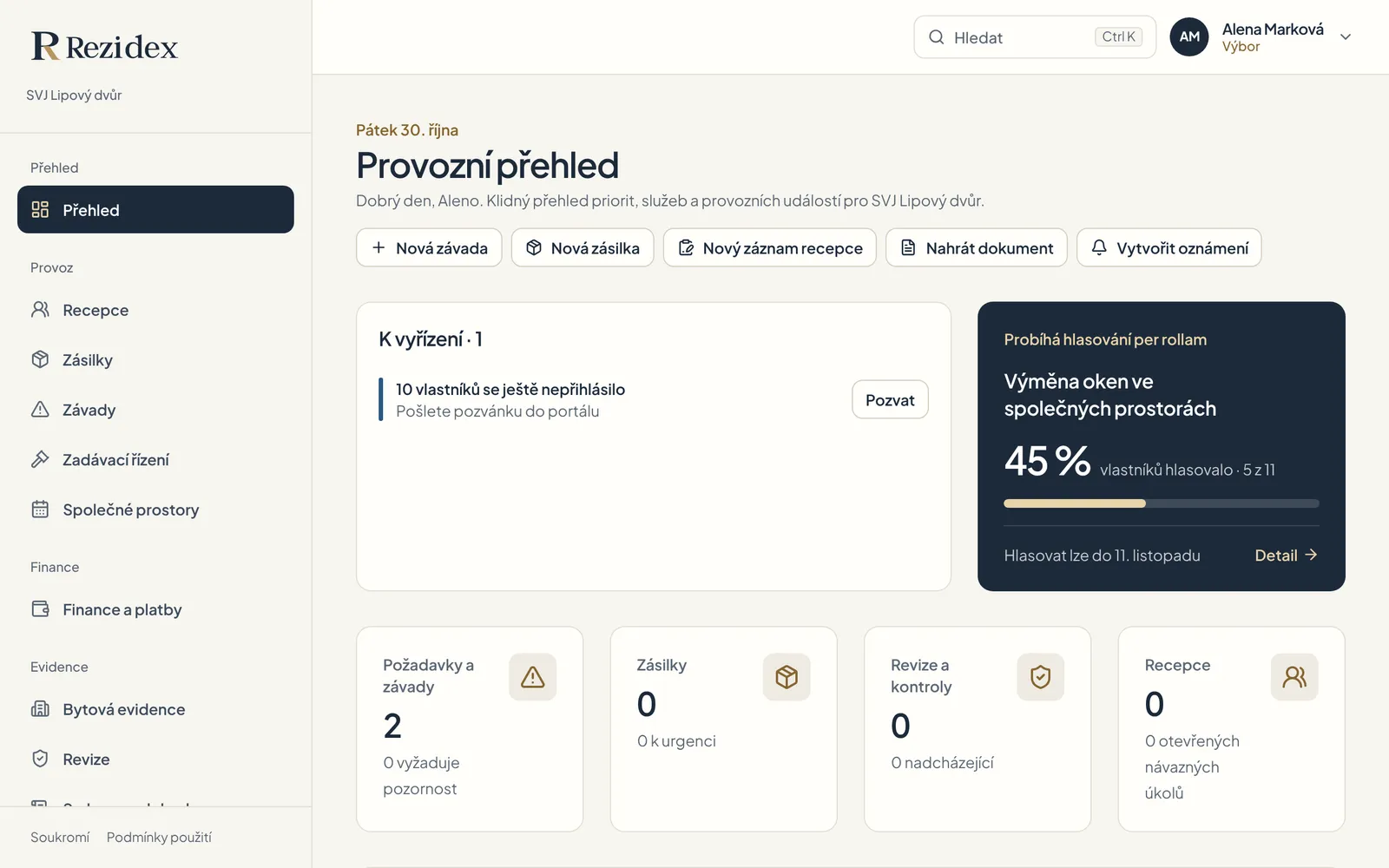Click the magnifier icon in search box
This screenshot has height=868, width=1389.
click(937, 37)
